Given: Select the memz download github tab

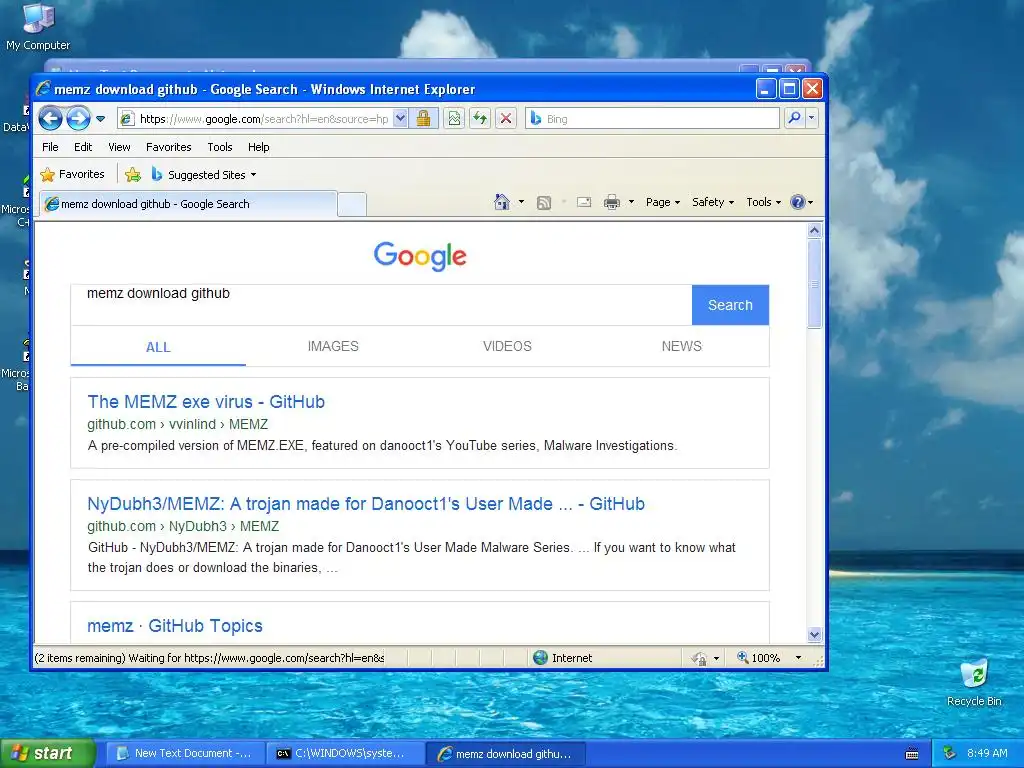Looking at the screenshot, I should tap(188, 204).
